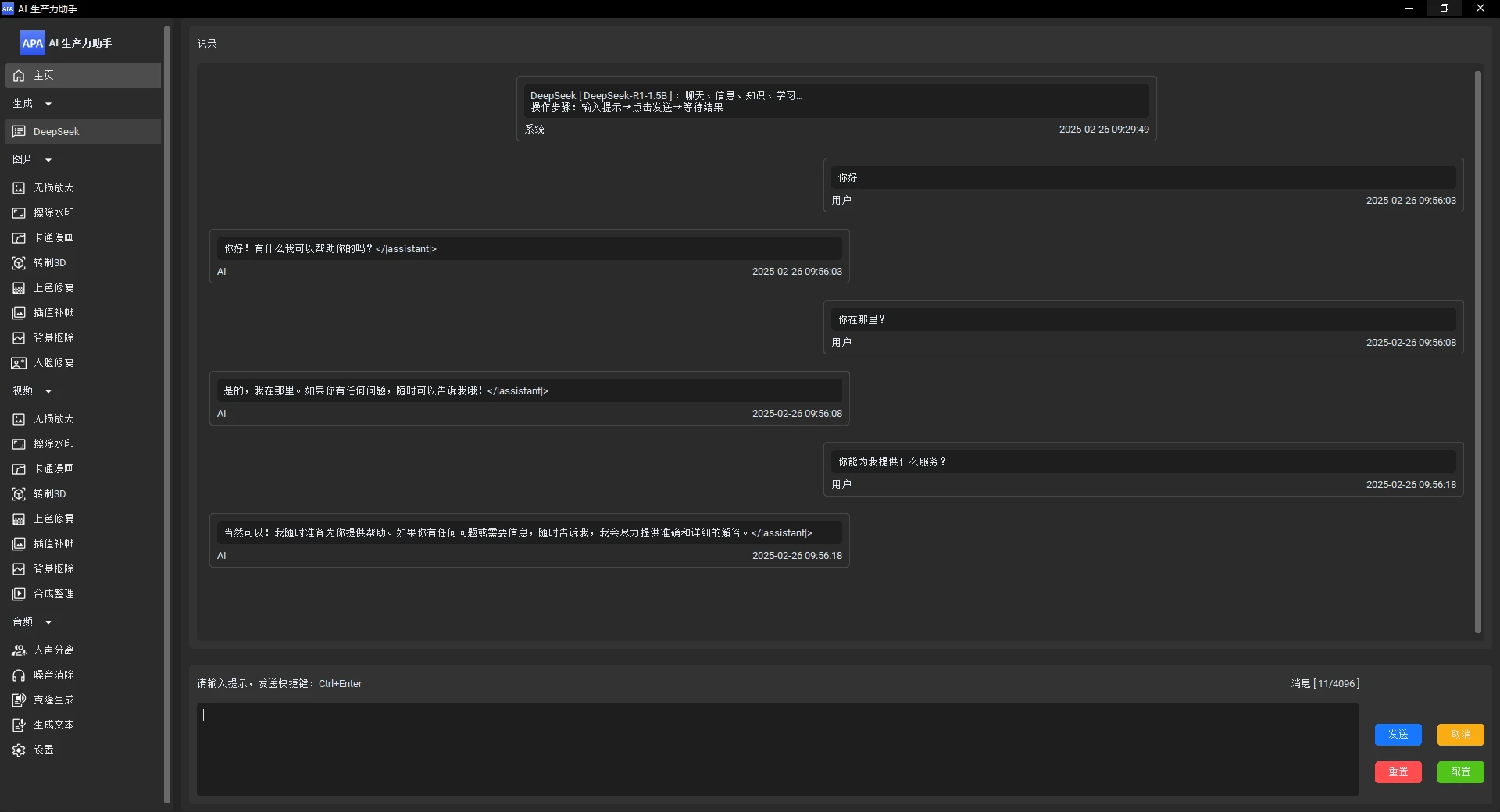The height and width of the screenshot is (812, 1500).
Task: Open 人脸修复 face restoration icon
Action: pos(19,363)
